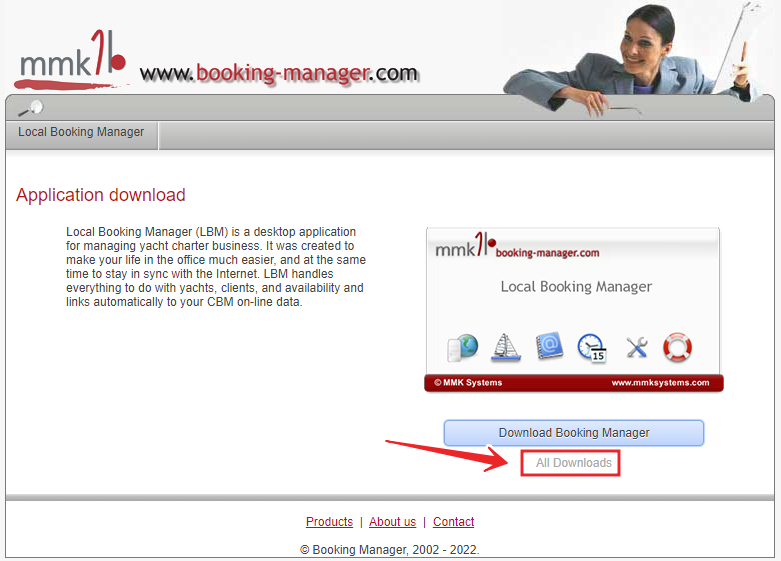Click the globe sync icon in LBM splash
Screen dimensions: 781x561
coord(463,348)
